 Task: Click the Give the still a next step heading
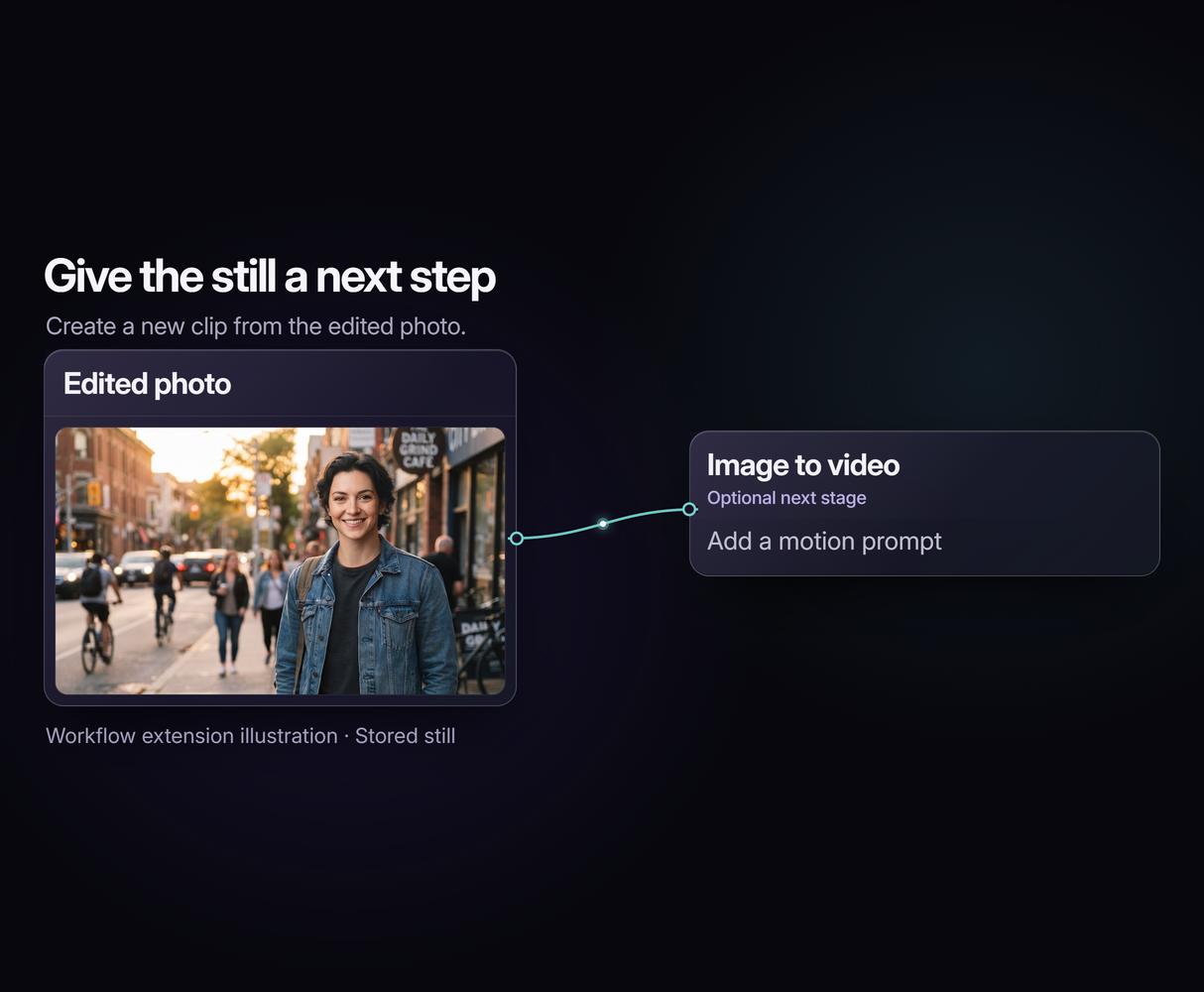[270, 276]
